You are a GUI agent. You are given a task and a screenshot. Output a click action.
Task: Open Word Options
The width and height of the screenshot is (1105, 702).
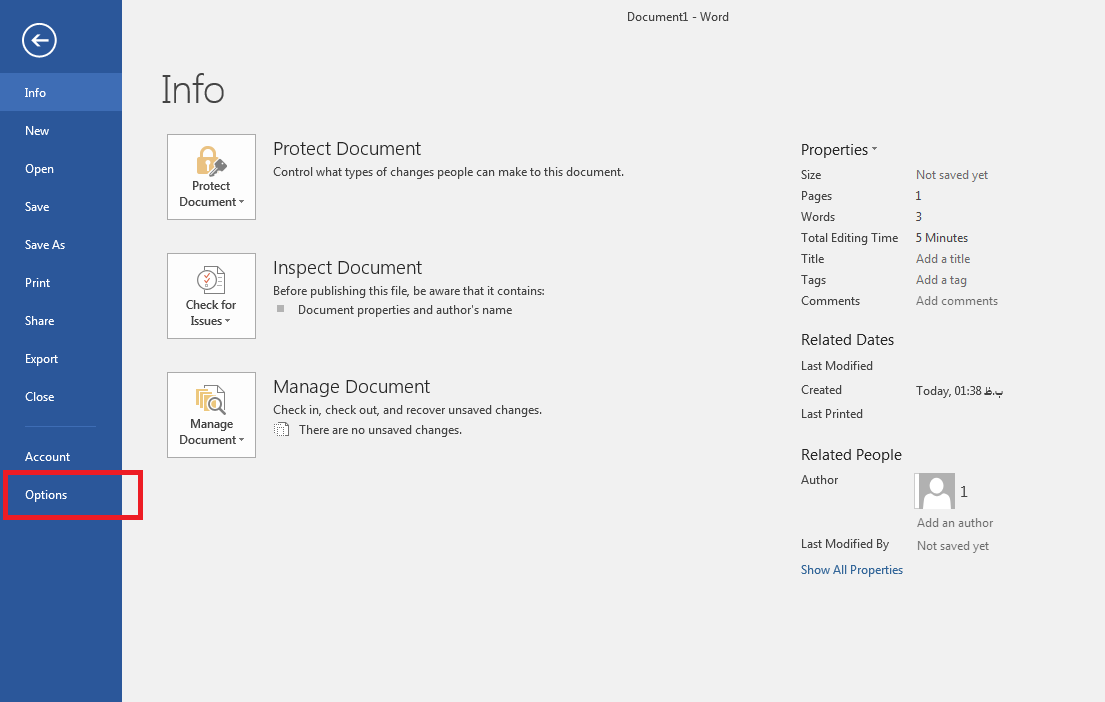61,495
